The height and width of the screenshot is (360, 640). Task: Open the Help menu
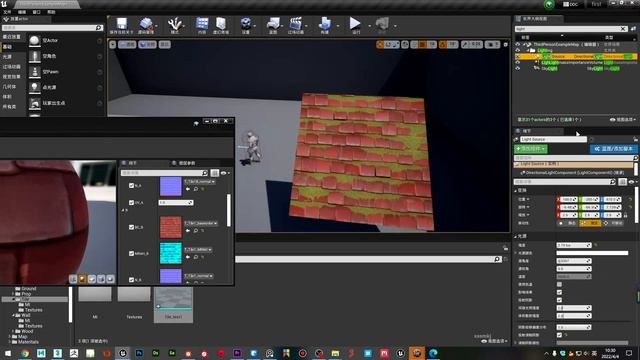coord(51,12)
